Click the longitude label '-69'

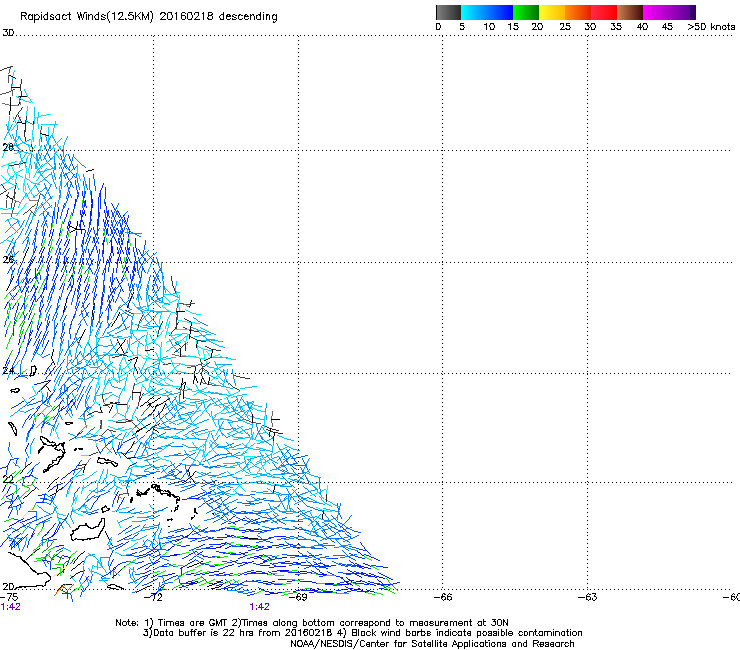pyautogui.click(x=300, y=597)
